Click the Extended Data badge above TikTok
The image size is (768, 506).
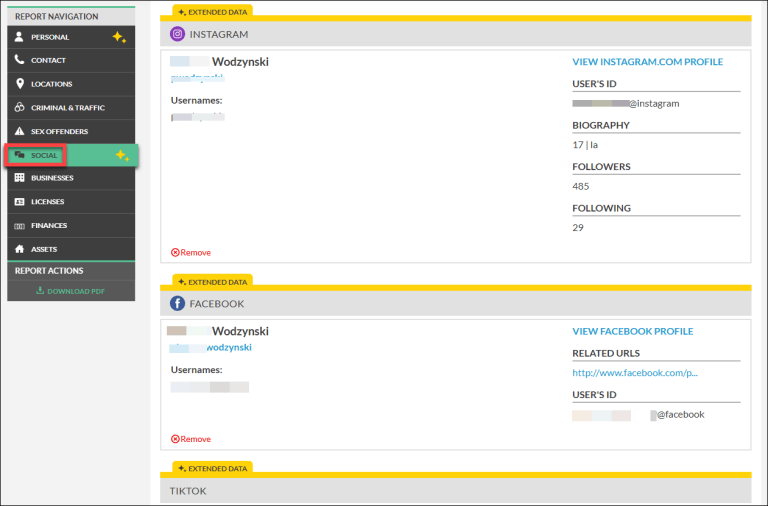tap(212, 467)
